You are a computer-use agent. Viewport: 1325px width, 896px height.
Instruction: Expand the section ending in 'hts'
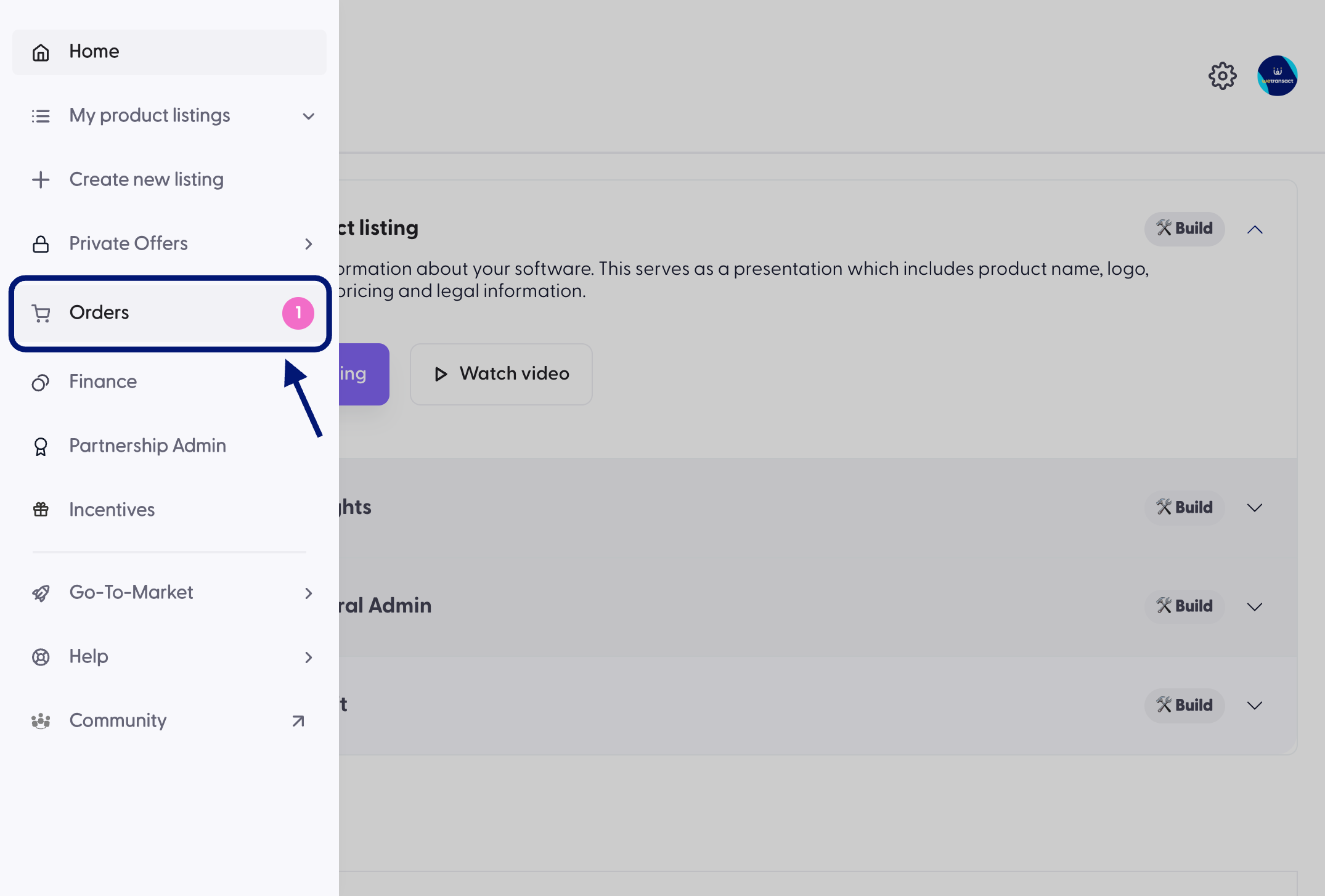(x=1255, y=508)
